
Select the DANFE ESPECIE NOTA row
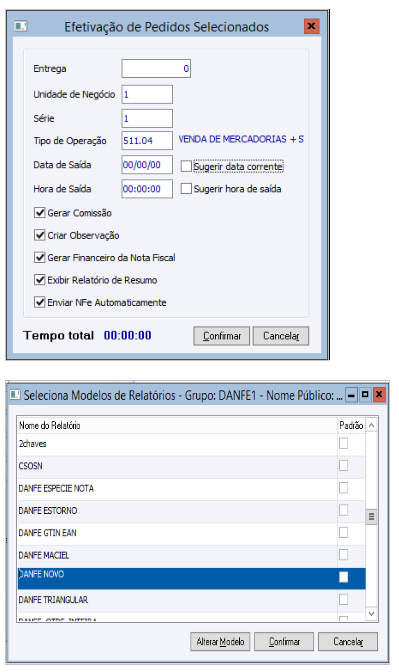[192, 489]
